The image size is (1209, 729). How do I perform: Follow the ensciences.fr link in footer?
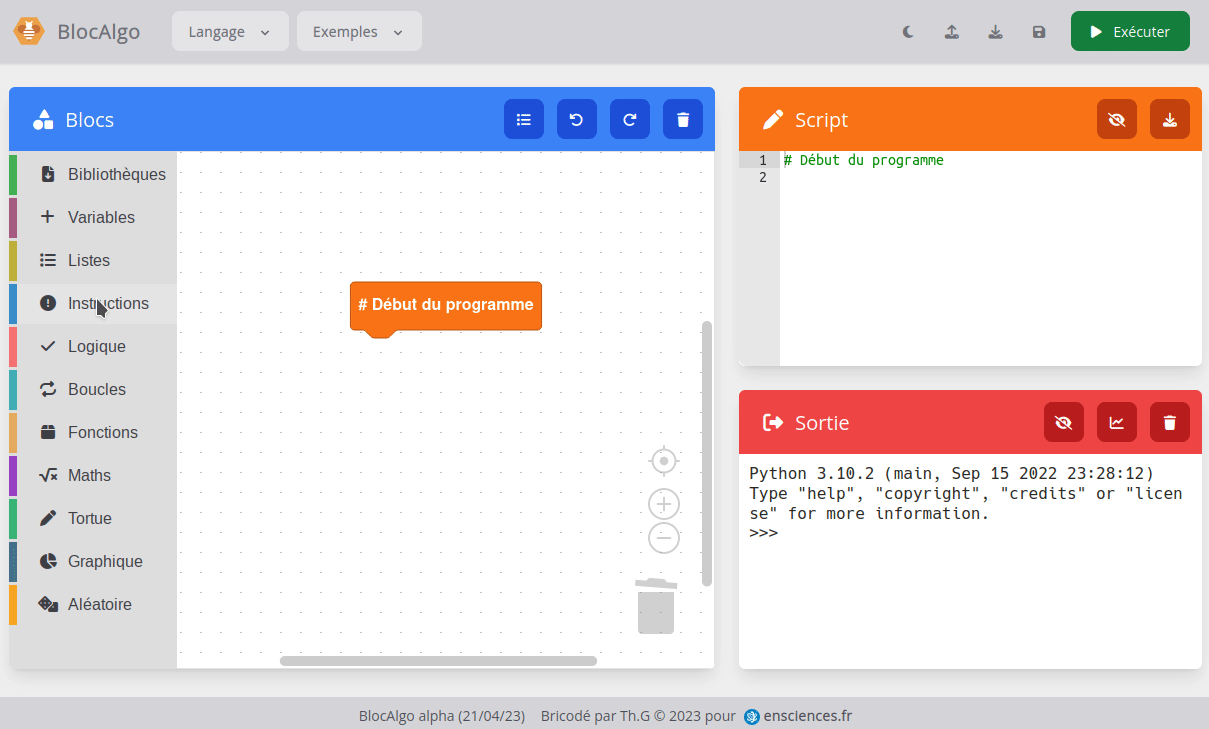point(806,716)
